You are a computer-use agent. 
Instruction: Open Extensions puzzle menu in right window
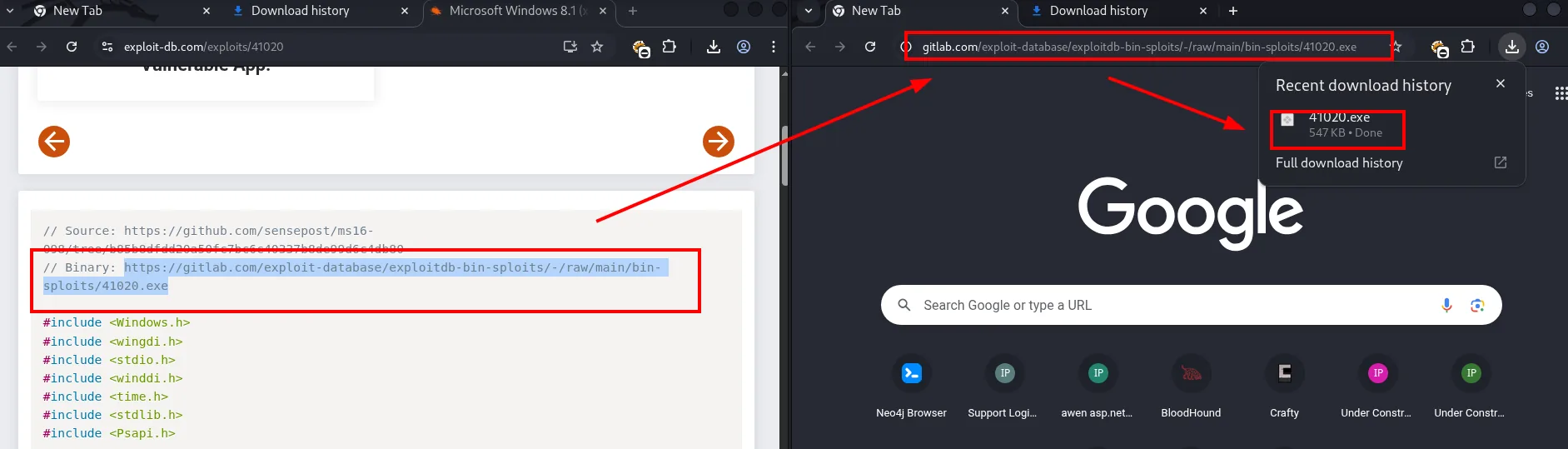[1467, 47]
